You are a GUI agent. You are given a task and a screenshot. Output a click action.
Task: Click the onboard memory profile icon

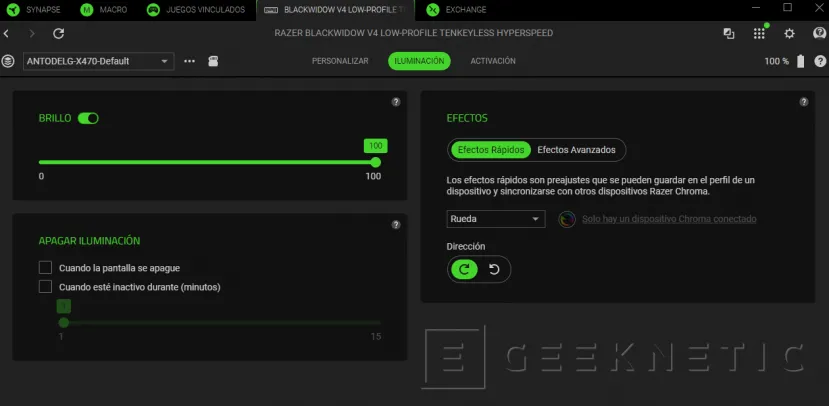pyautogui.click(x=213, y=61)
